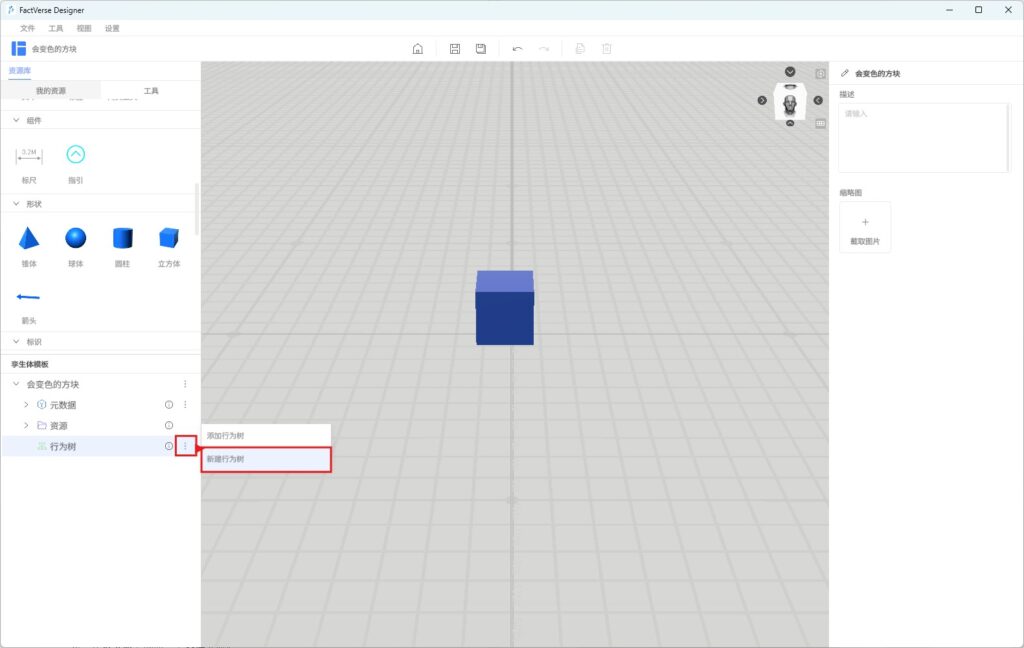
Task: Collapse the 形状 shapes section
Action: [16, 204]
